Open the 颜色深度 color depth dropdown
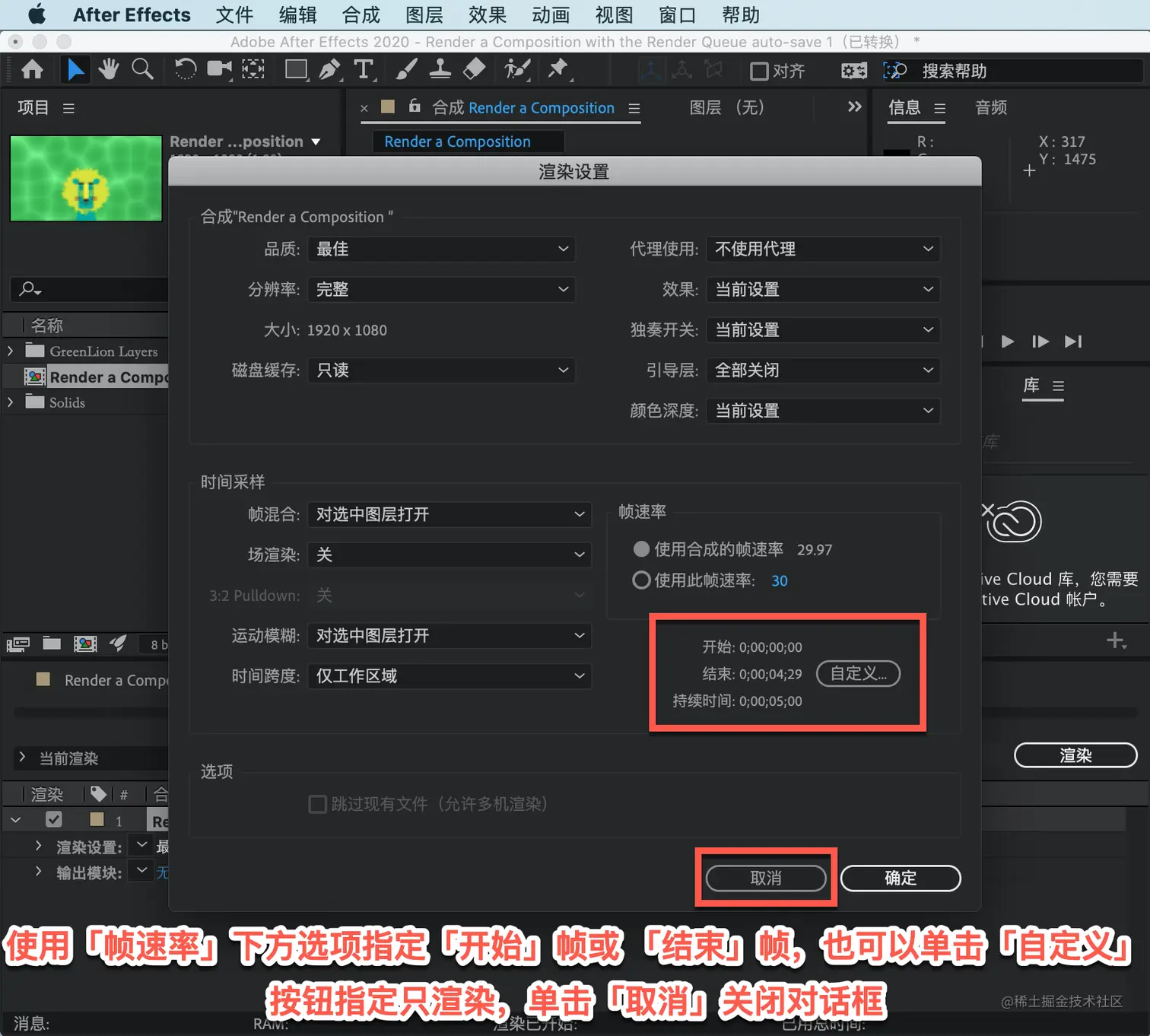The image size is (1150, 1036). coord(823,410)
